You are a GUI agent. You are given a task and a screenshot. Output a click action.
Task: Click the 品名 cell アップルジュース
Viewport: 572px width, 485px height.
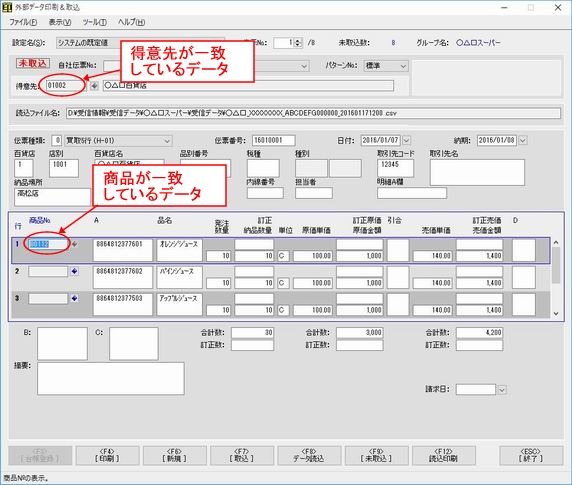(179, 304)
